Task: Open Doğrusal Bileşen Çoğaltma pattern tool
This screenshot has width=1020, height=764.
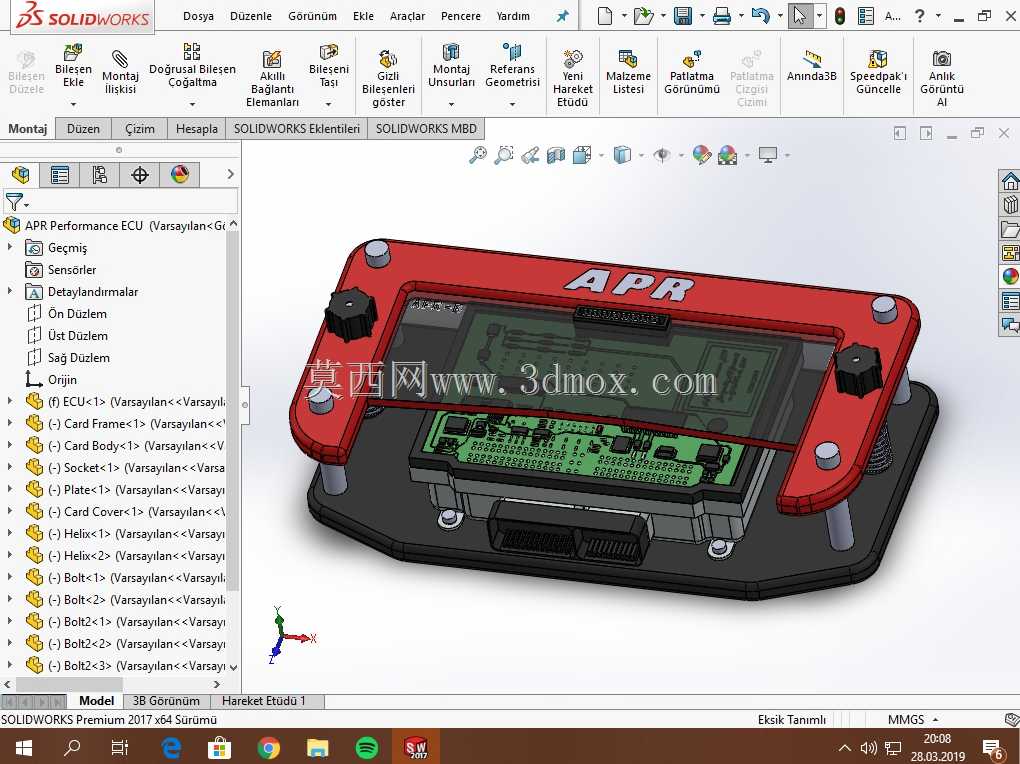Action: 192,65
